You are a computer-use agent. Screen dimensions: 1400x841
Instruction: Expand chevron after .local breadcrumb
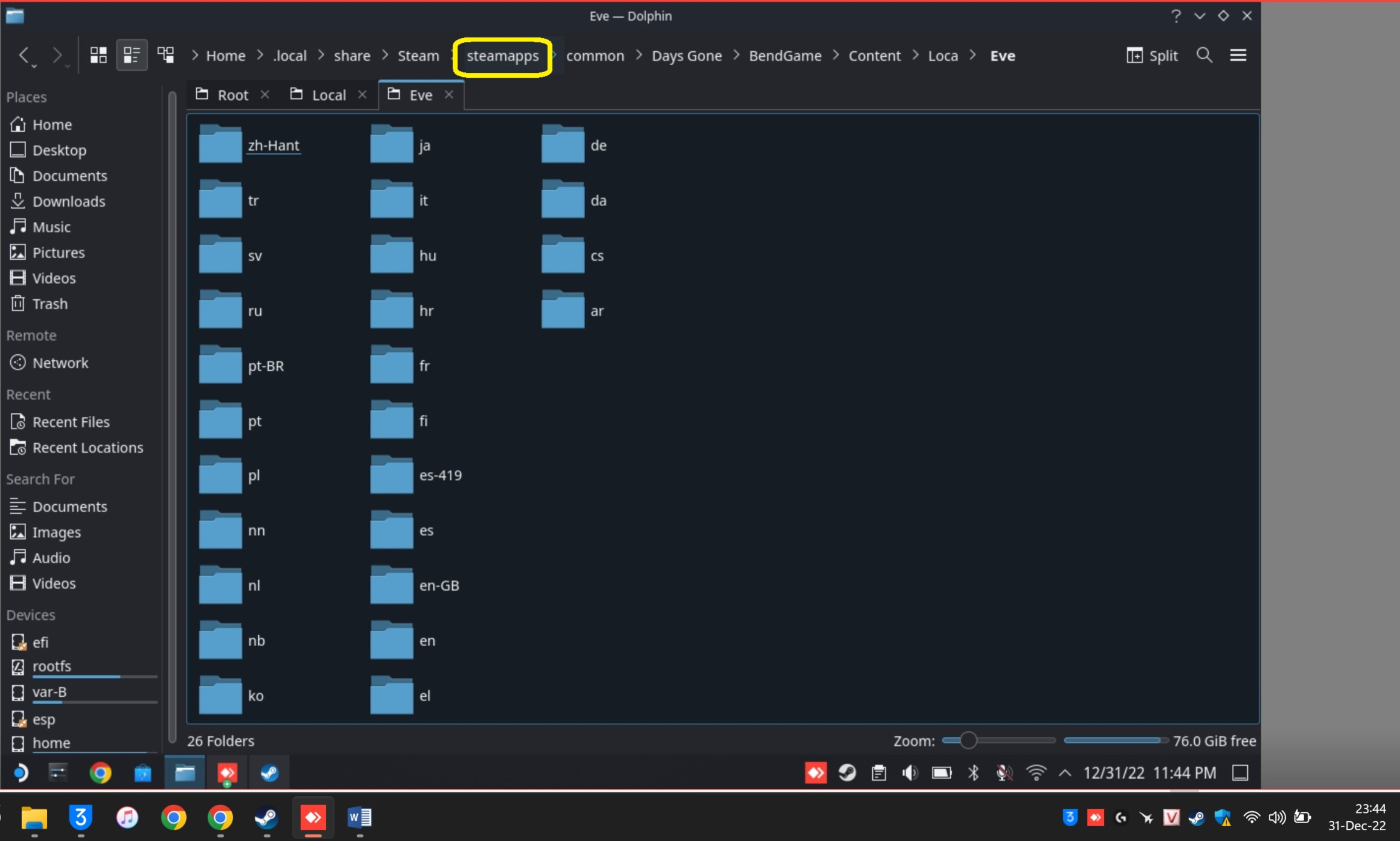point(321,55)
